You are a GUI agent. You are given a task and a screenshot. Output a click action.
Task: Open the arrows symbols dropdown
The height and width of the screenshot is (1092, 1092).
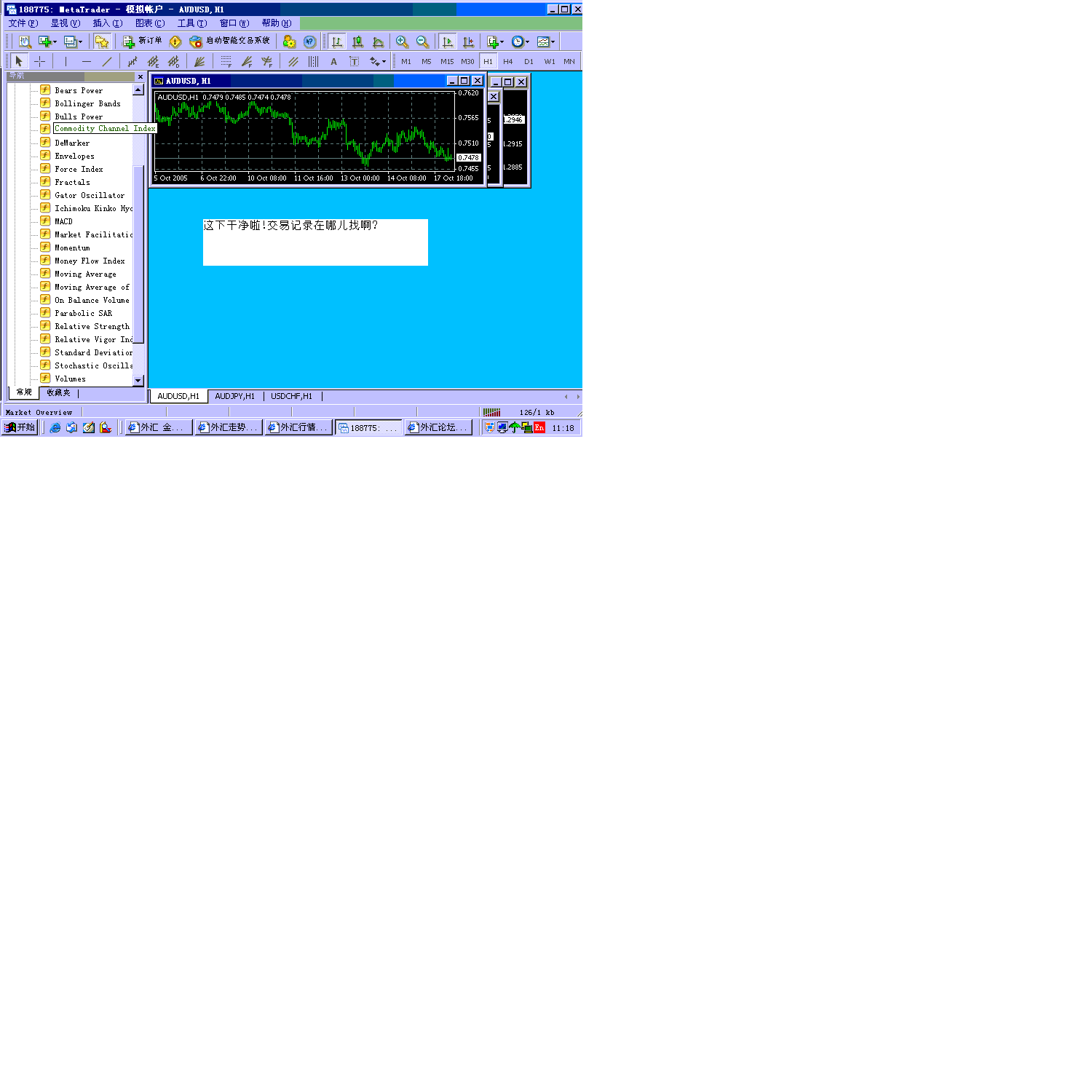click(378, 61)
